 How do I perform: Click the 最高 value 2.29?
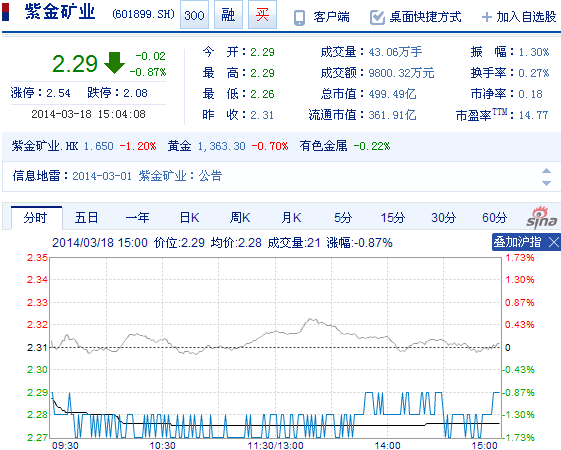[262, 73]
